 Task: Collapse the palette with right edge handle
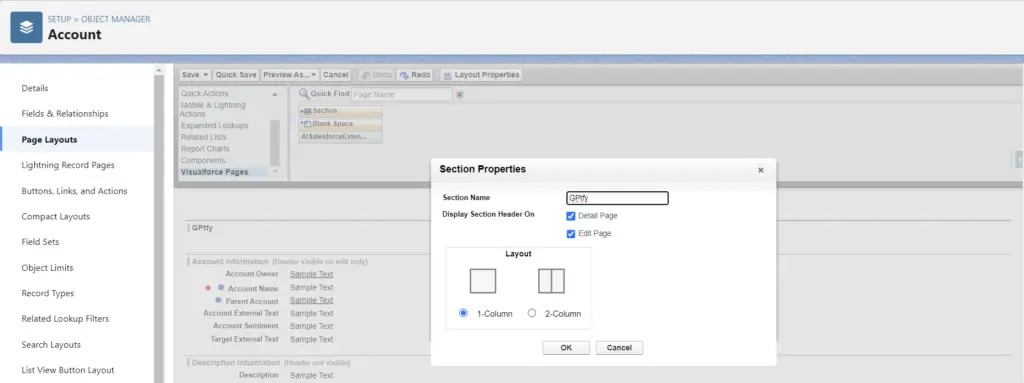[x=1019, y=159]
